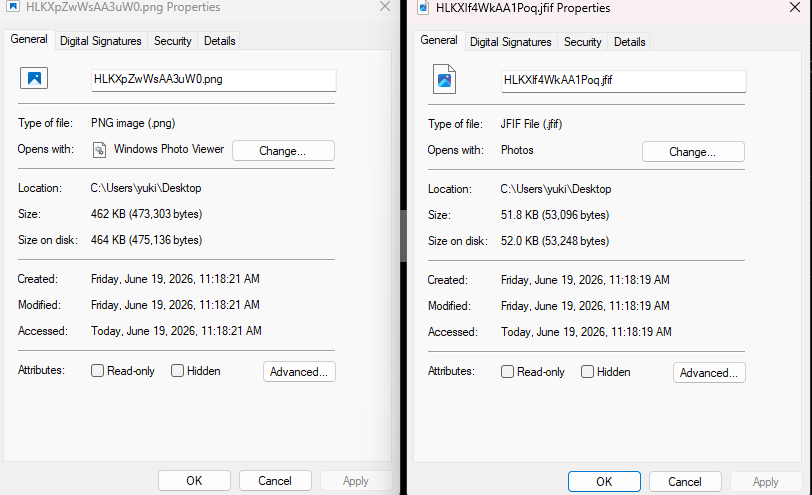Enable Hidden checkbox in jfif Properties

pos(587,372)
